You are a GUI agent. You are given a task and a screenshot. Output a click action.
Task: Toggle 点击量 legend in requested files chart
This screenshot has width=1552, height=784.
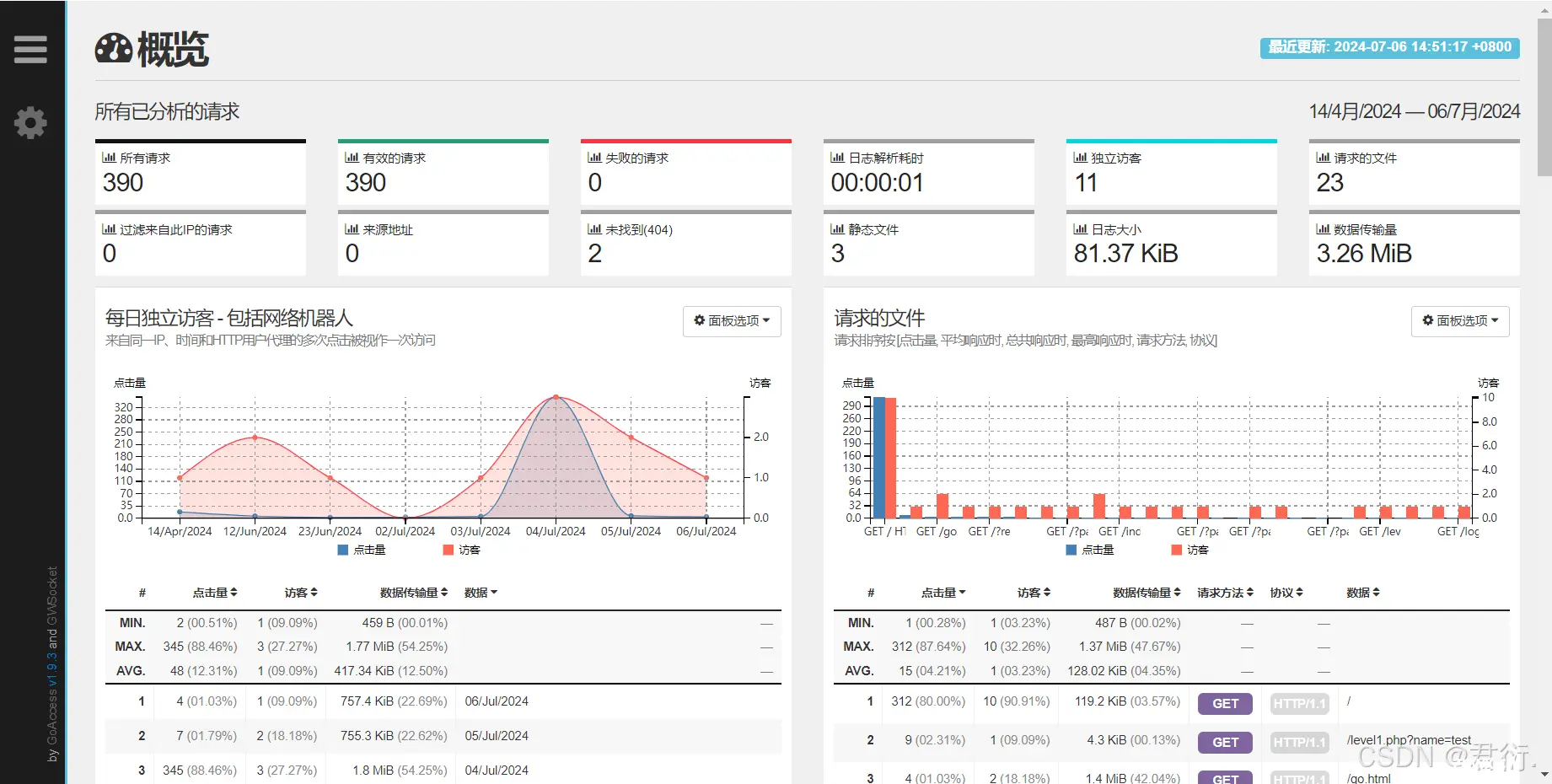click(1090, 550)
